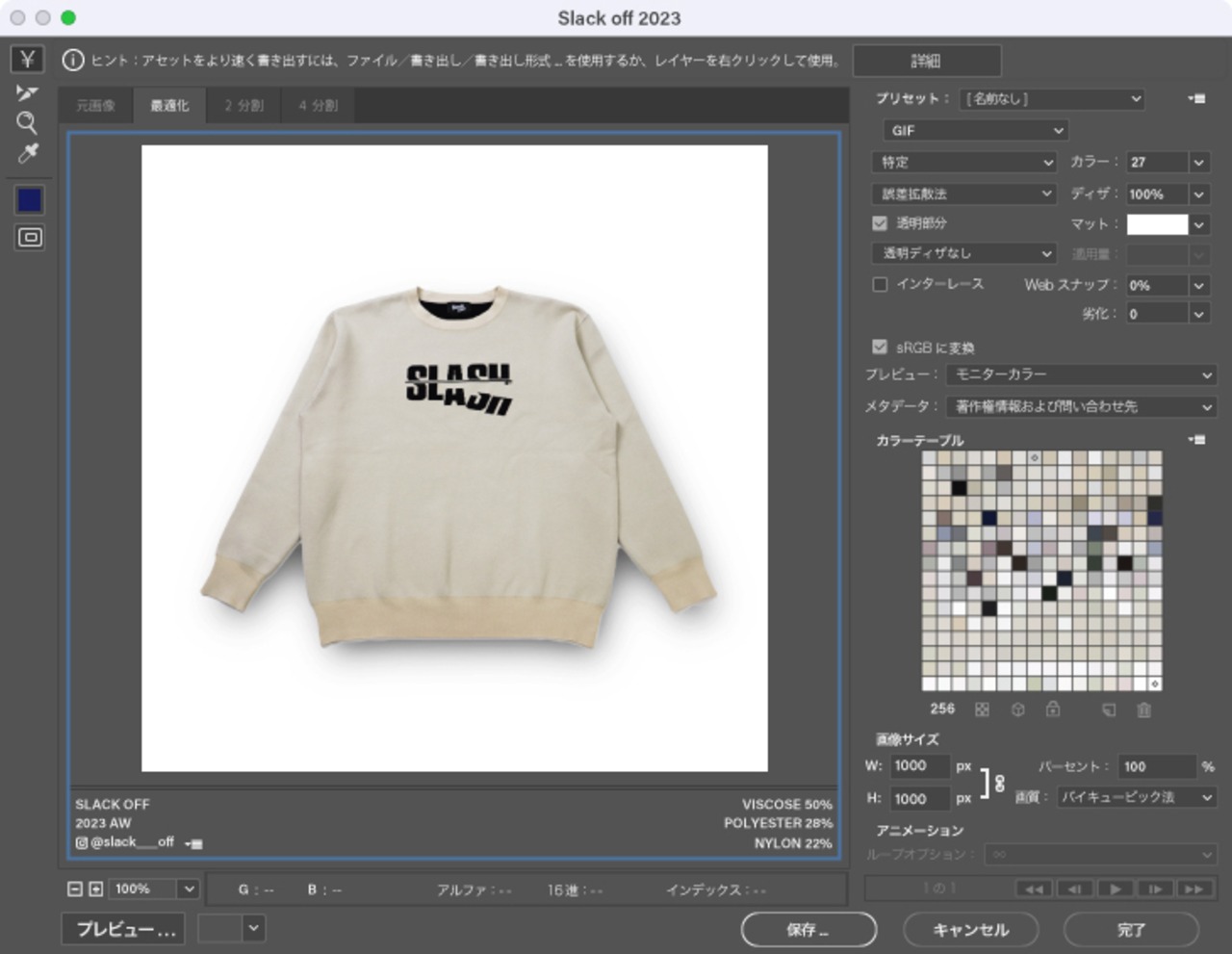Click the 保存 save button
The image size is (1232, 954).
click(x=808, y=930)
